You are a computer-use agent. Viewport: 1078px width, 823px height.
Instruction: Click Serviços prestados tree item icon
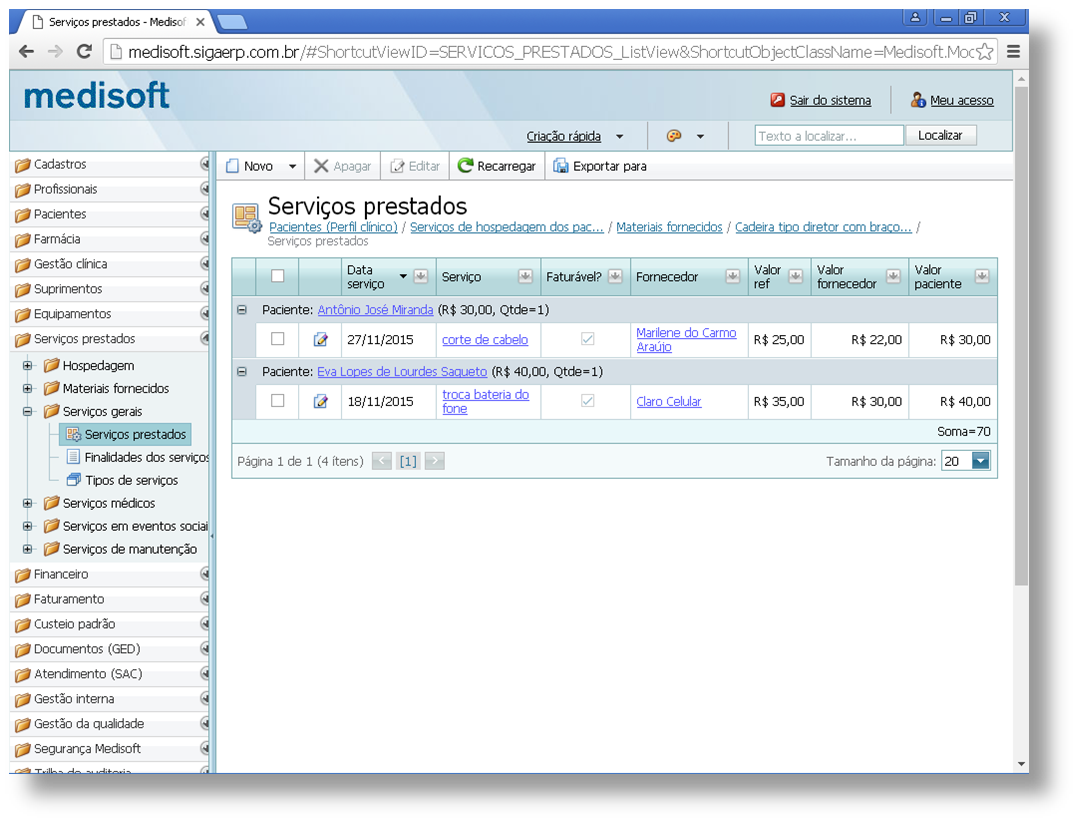tap(74, 435)
